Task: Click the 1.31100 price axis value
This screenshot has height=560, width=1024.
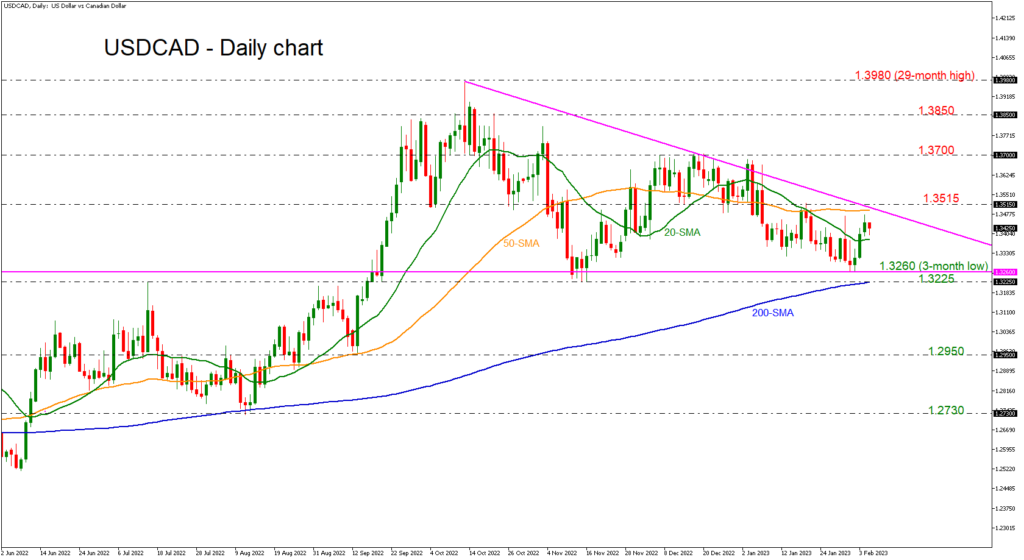Action: 1005,312
